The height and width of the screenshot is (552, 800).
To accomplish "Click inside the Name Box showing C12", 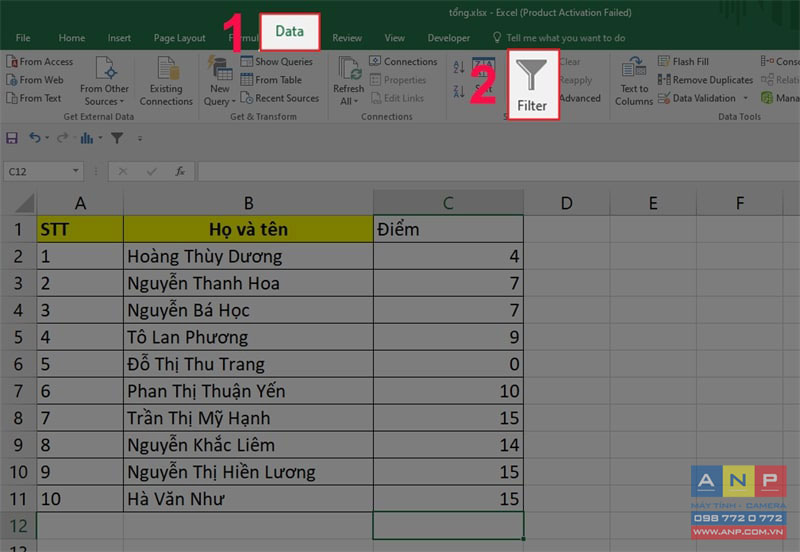I will pos(37,171).
